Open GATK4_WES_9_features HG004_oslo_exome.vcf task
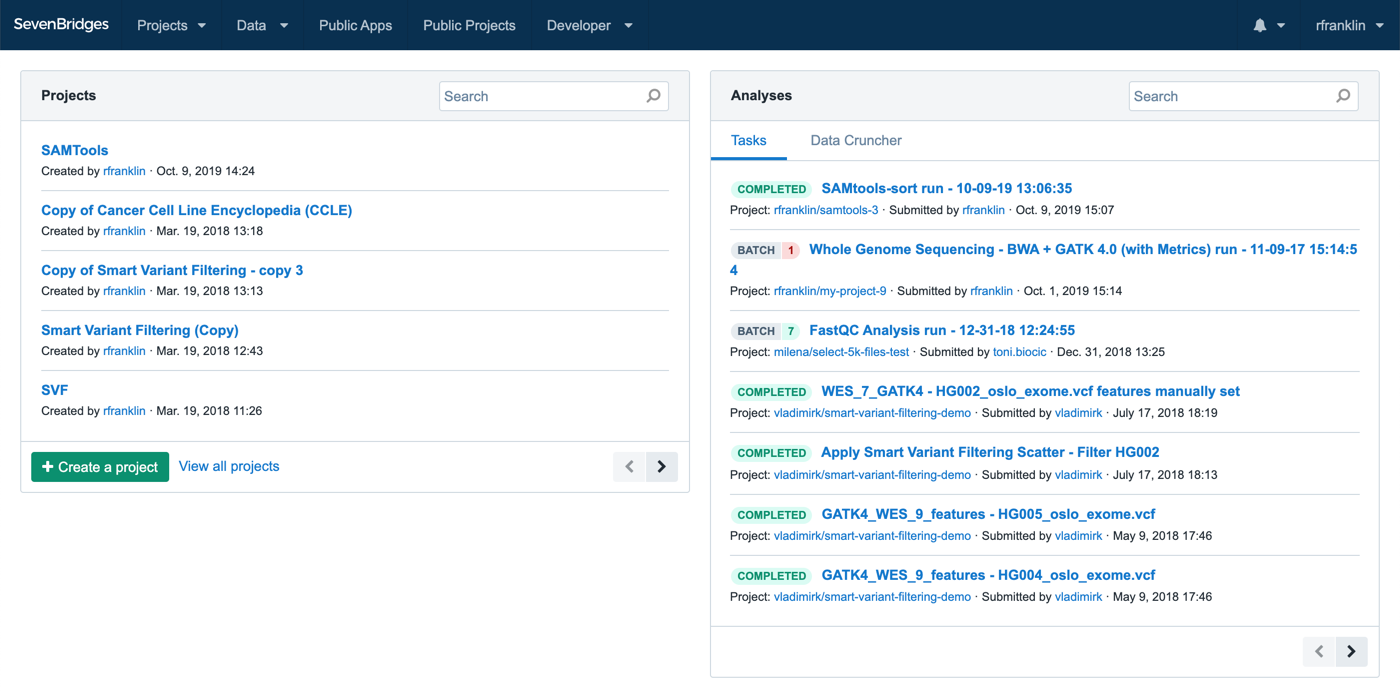This screenshot has height=691, width=1400. 988,575
